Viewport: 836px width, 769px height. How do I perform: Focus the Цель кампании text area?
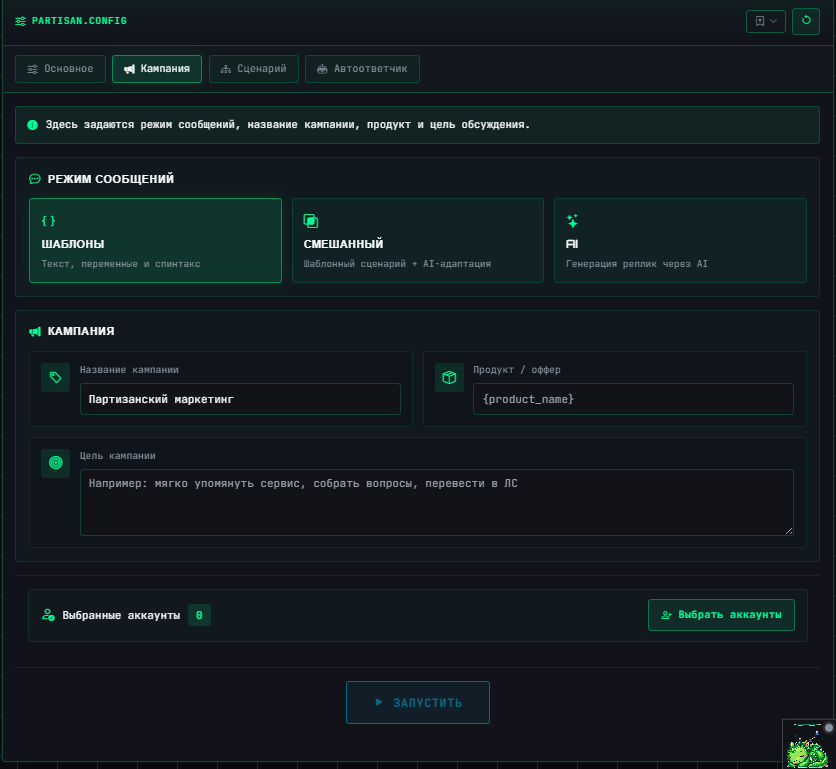(437, 502)
